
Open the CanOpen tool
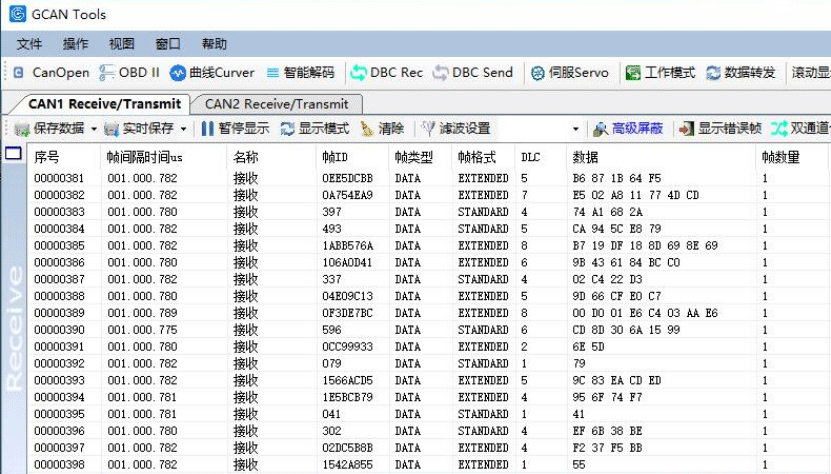(52, 73)
